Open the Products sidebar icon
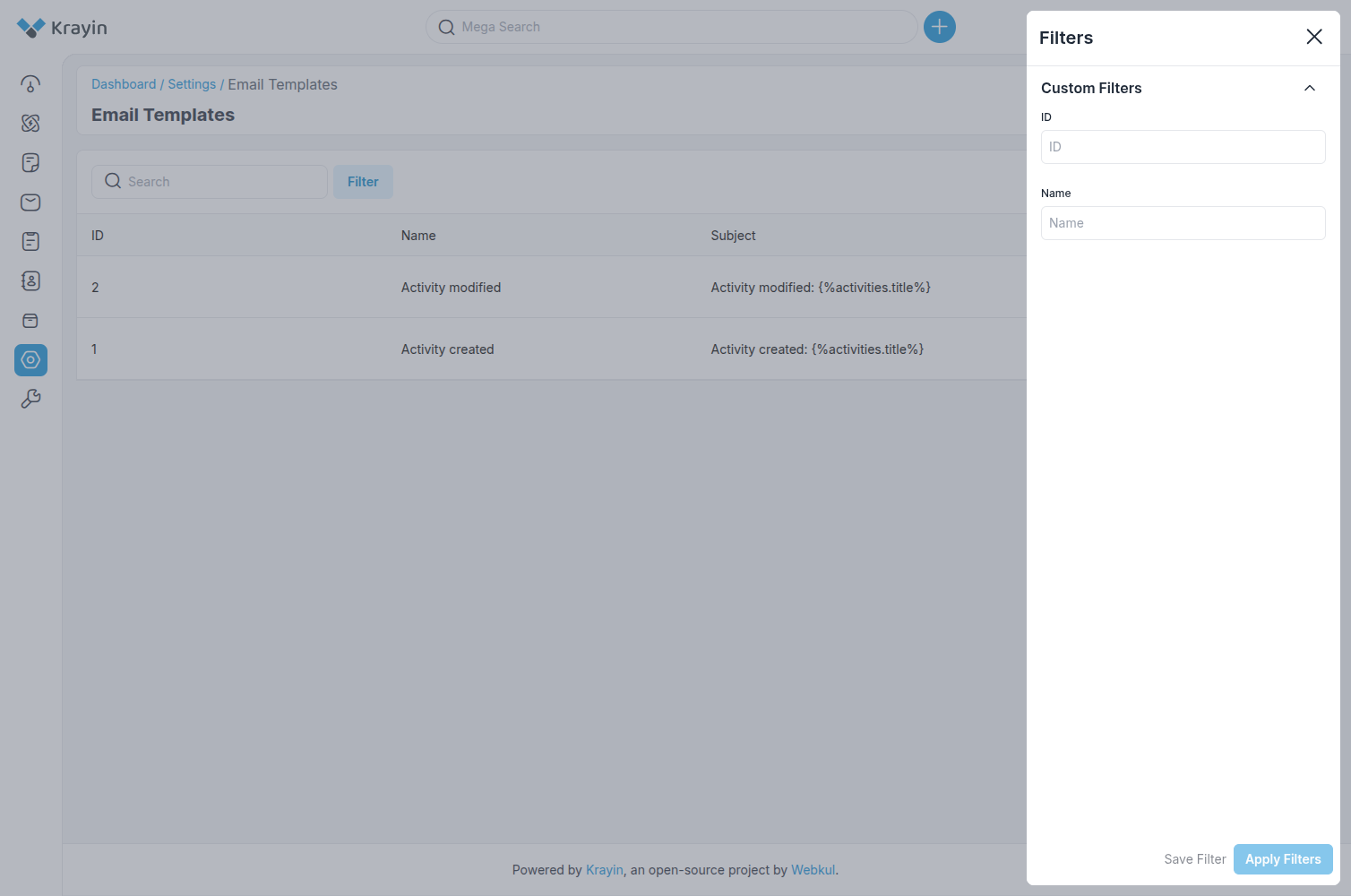 30,321
